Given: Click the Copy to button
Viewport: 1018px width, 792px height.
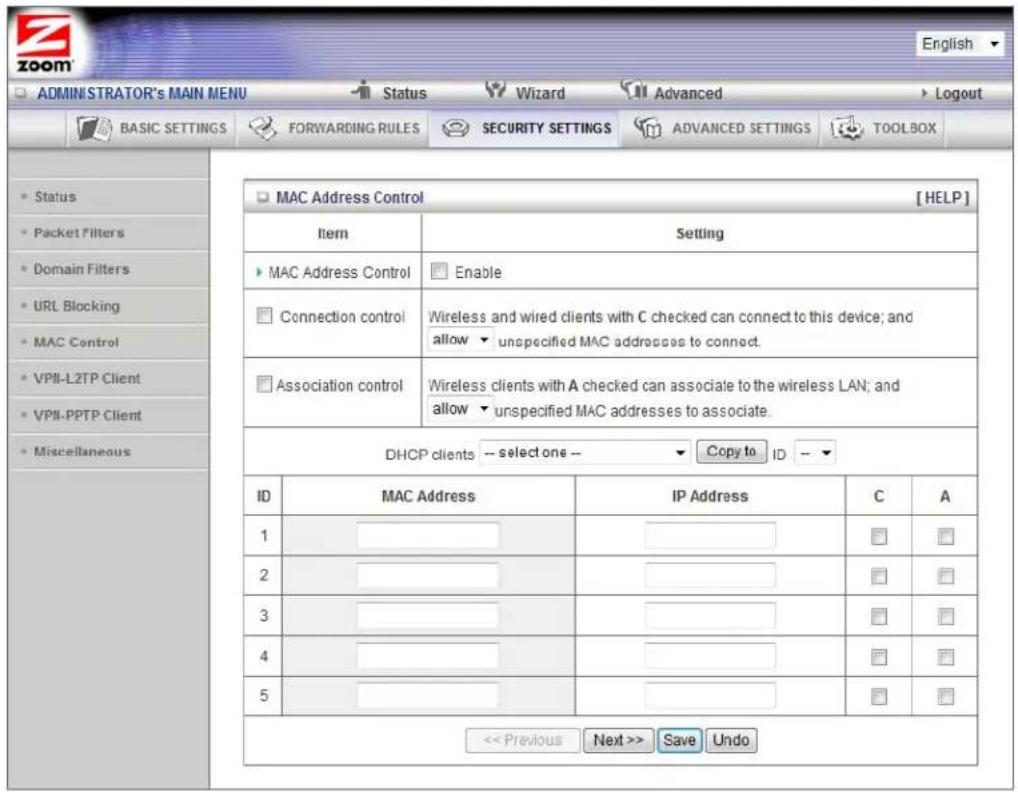Looking at the screenshot, I should coord(731,451).
